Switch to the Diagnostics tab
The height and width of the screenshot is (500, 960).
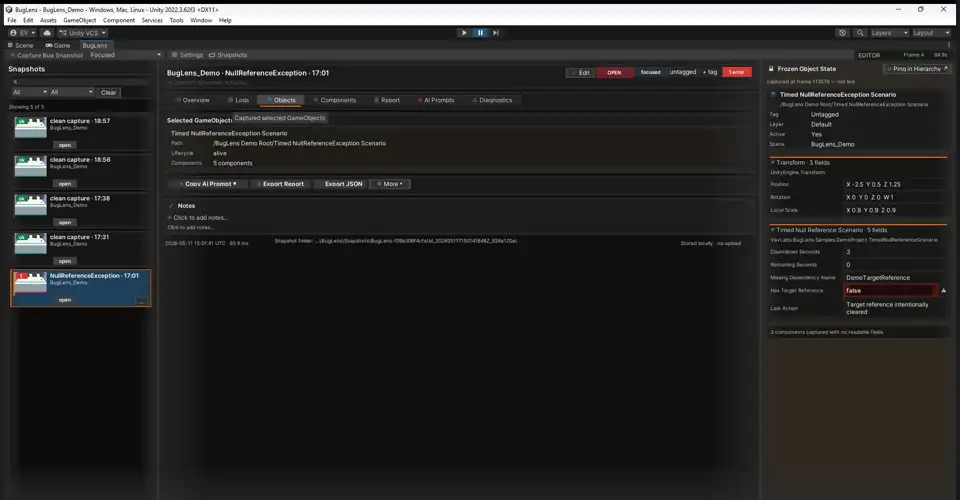tap(492, 100)
